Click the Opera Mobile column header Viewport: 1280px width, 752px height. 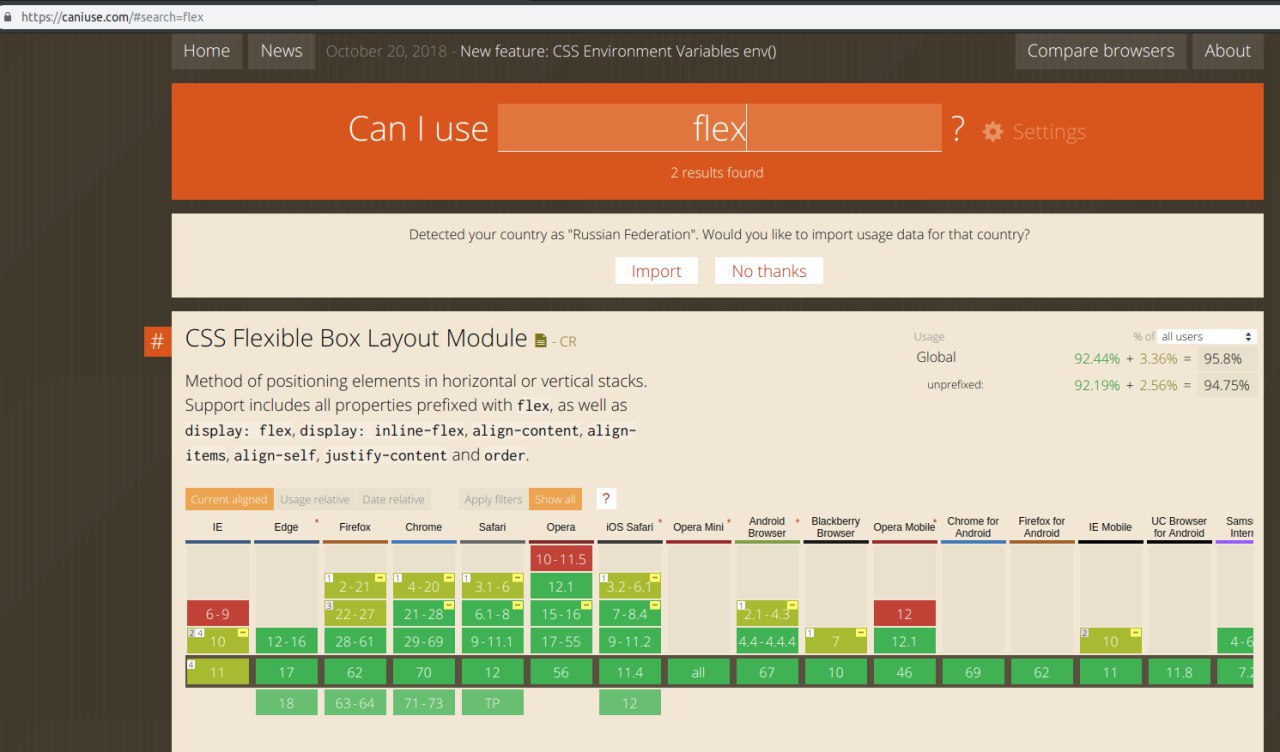click(x=904, y=527)
